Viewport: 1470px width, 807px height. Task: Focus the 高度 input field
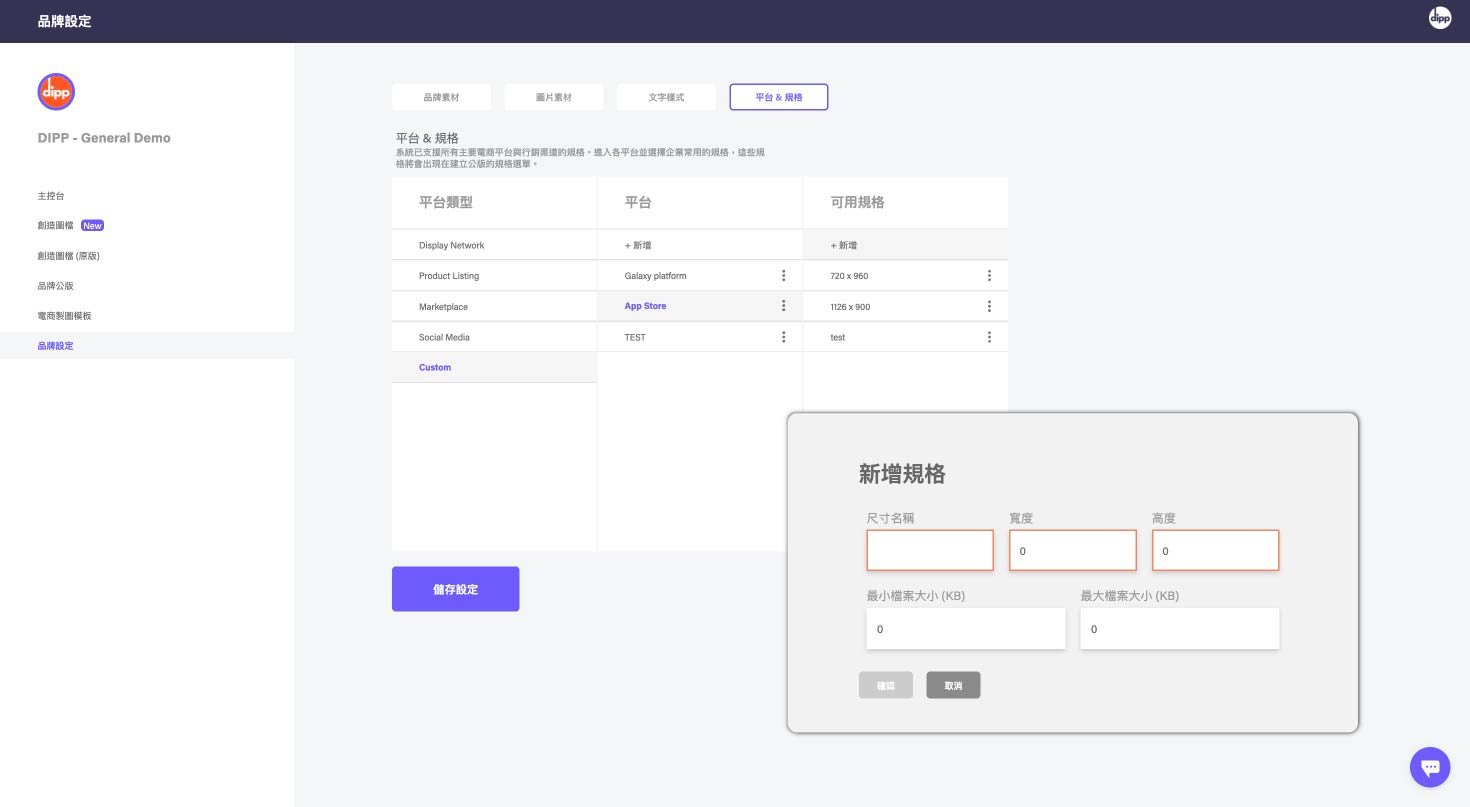pyautogui.click(x=1216, y=550)
